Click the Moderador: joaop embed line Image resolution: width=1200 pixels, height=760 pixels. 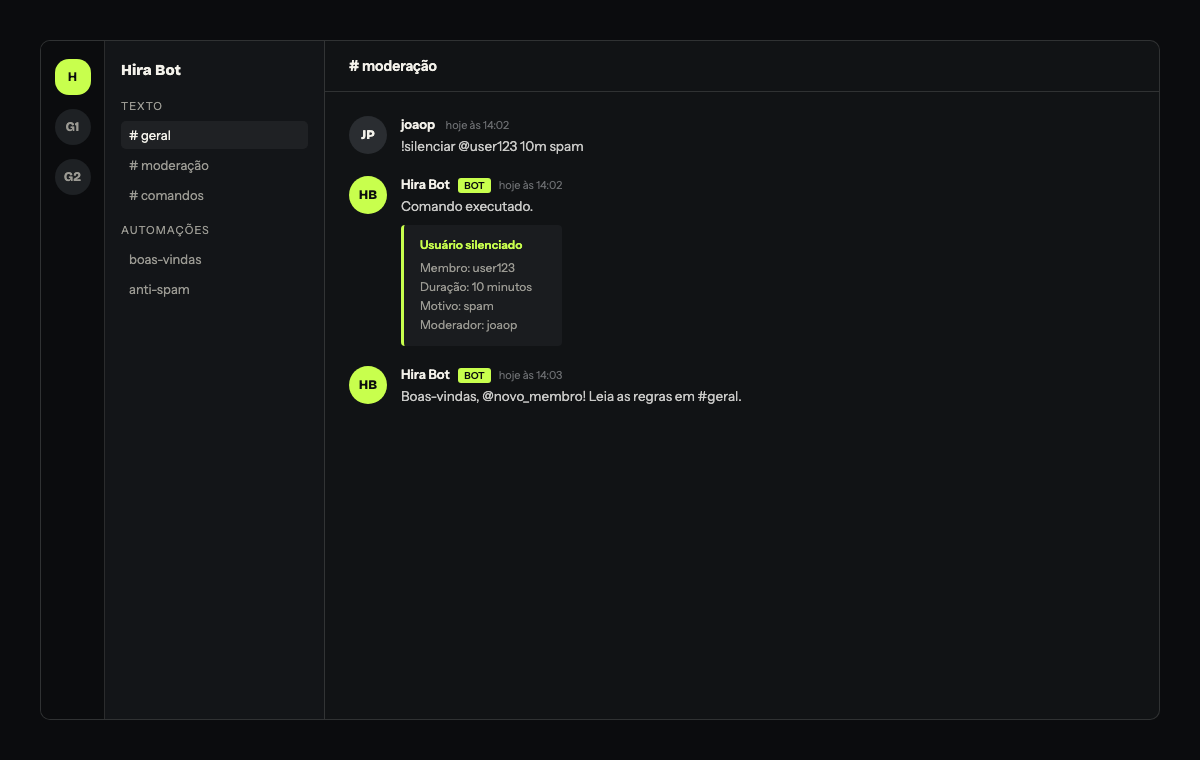[469, 325]
